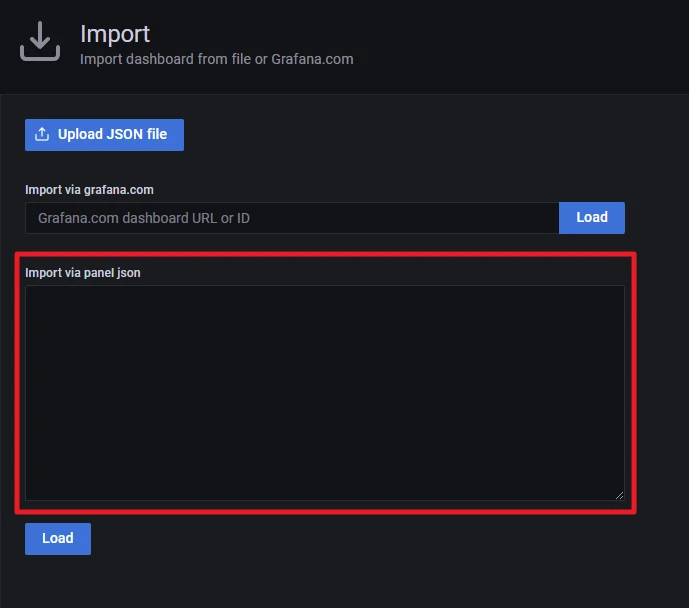
Task: Click the right end of the grafana.com URL input
Action: (x=540, y=218)
